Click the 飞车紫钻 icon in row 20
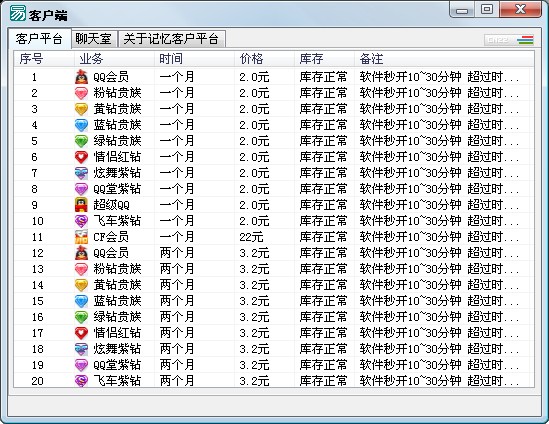Image resolution: width=549 pixels, height=424 pixels. [x=81, y=381]
